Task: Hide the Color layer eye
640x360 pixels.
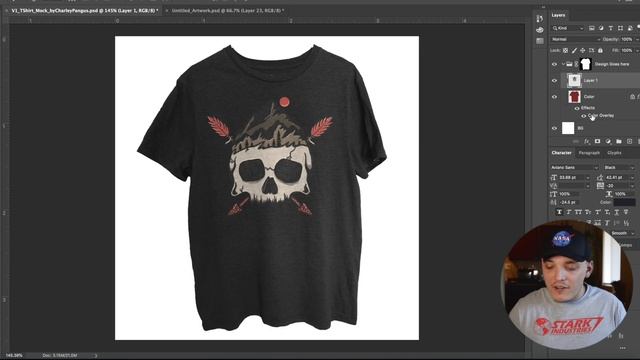Action: click(x=554, y=97)
